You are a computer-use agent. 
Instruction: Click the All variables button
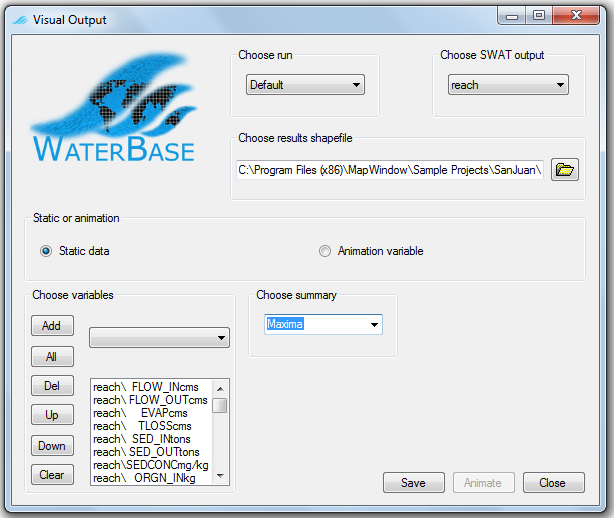pos(52,356)
